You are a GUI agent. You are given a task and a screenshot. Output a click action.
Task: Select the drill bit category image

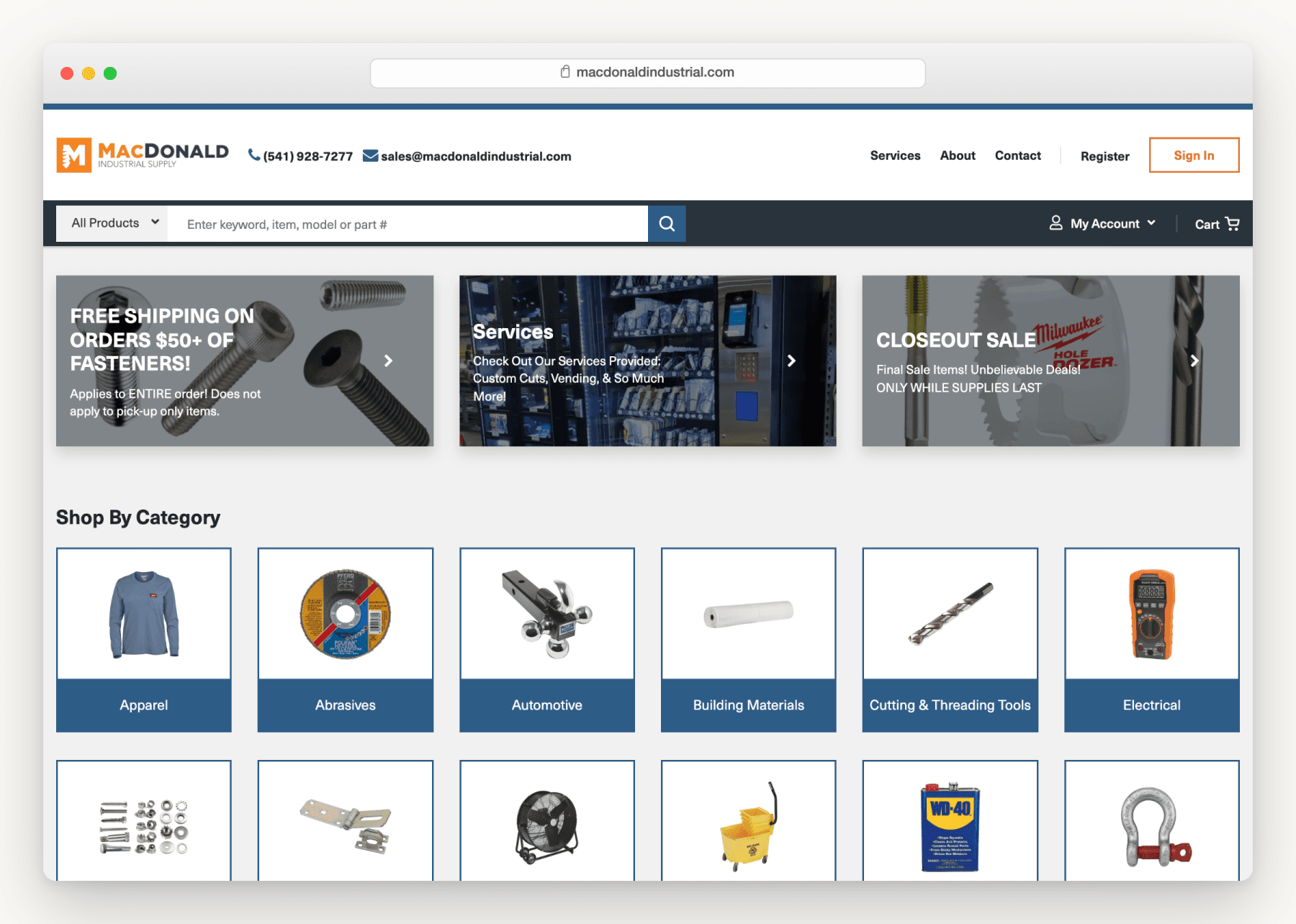(x=950, y=614)
